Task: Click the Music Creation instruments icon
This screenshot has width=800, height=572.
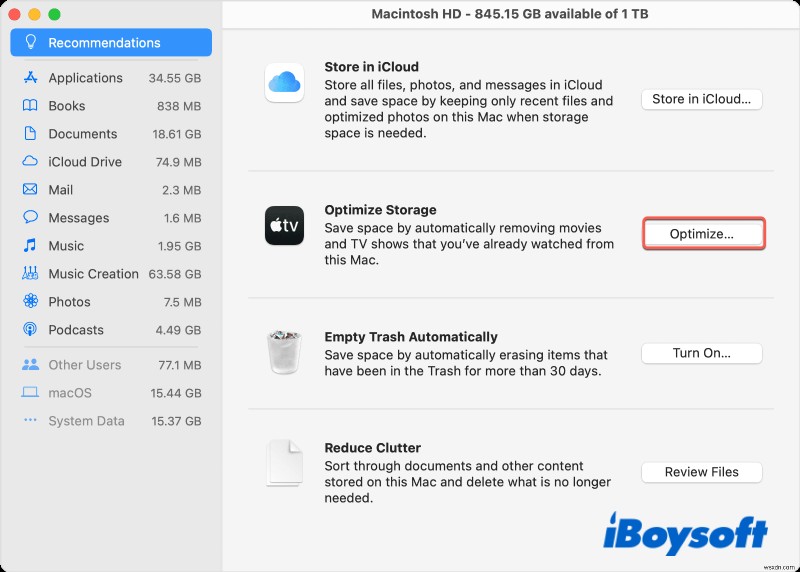Action: click(x=30, y=273)
